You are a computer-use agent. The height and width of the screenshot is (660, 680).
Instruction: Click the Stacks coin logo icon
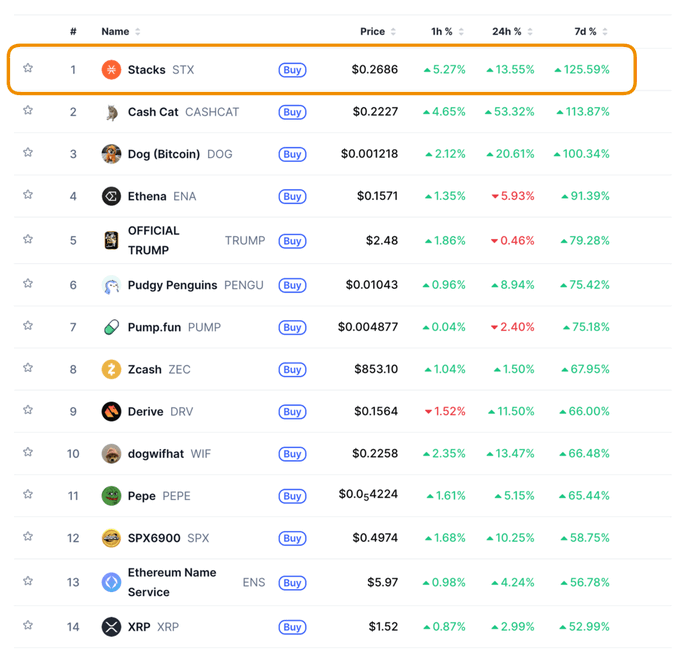pyautogui.click(x=111, y=69)
